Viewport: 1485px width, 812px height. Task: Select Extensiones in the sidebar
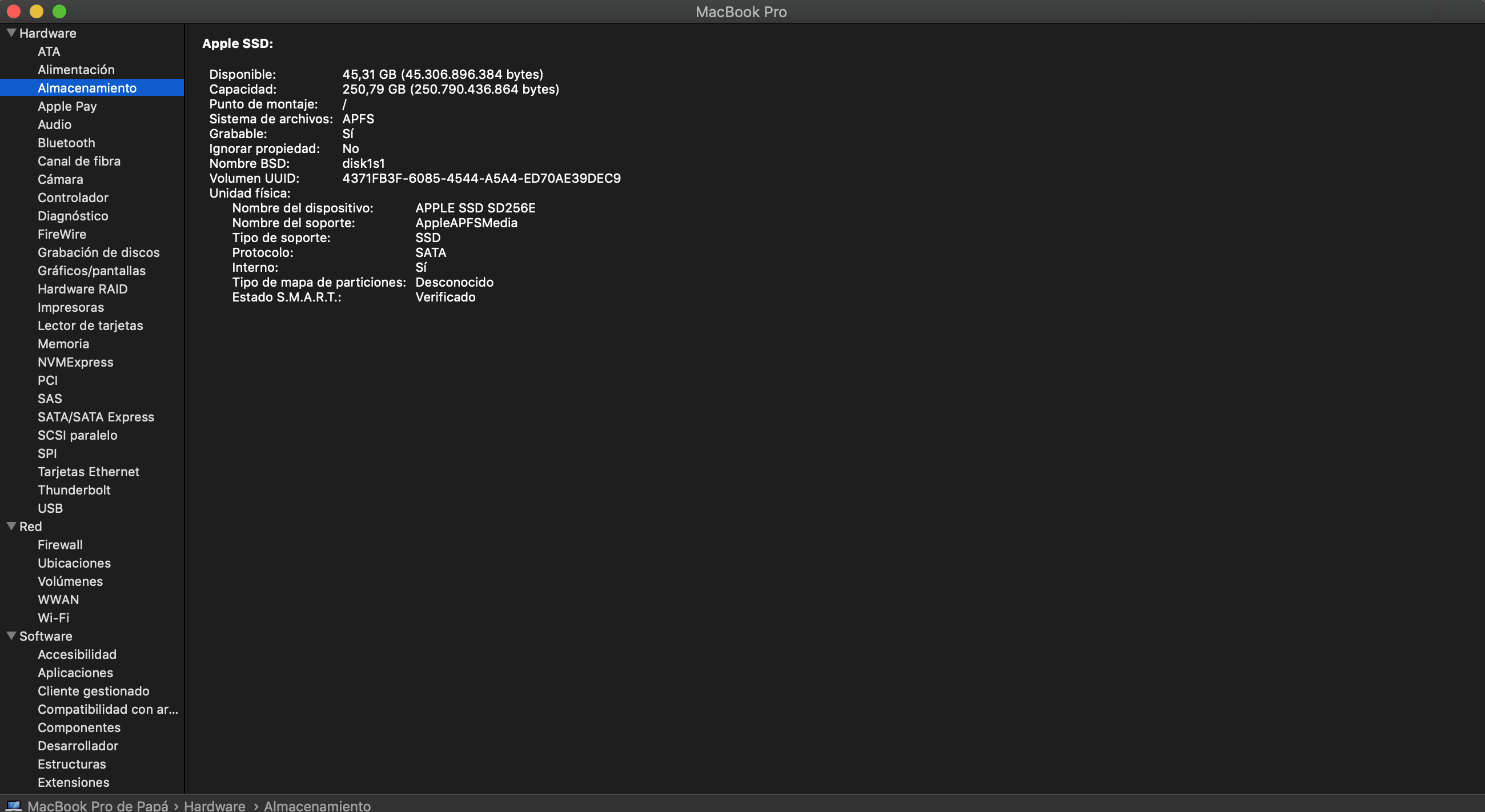pos(73,782)
